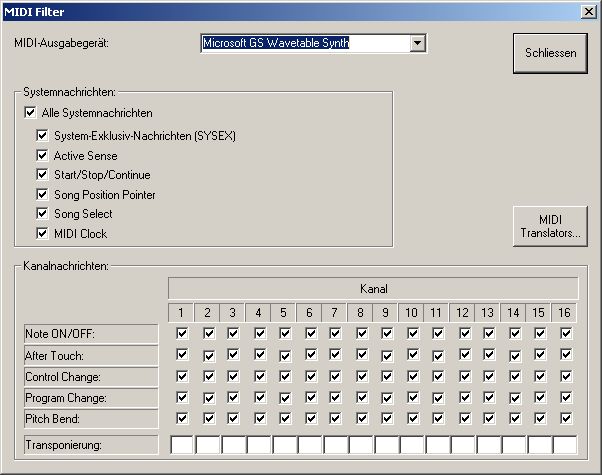Viewport: 602px width, 475px height.
Task: Click the Schliessen button
Action: 550,53
